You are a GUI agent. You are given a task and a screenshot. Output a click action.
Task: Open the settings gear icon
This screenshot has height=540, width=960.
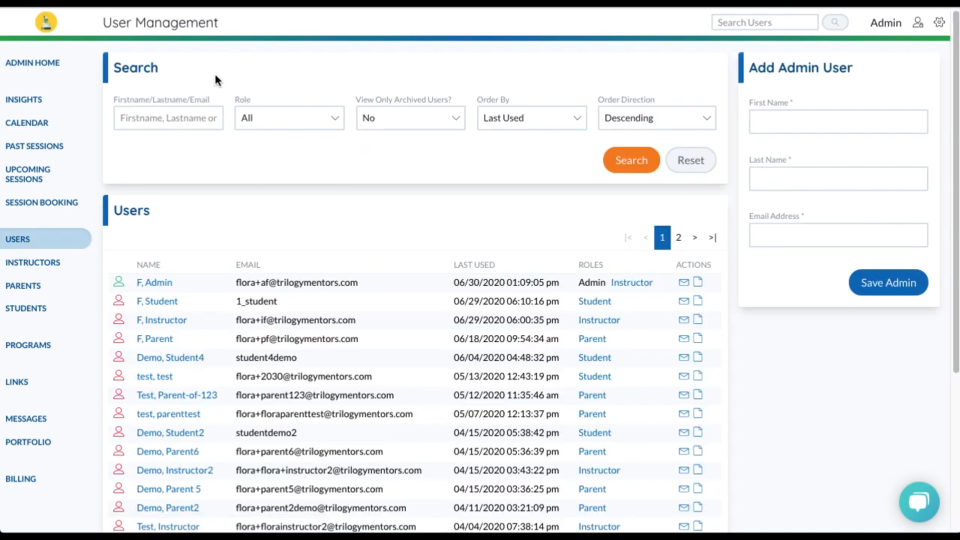coord(939,22)
